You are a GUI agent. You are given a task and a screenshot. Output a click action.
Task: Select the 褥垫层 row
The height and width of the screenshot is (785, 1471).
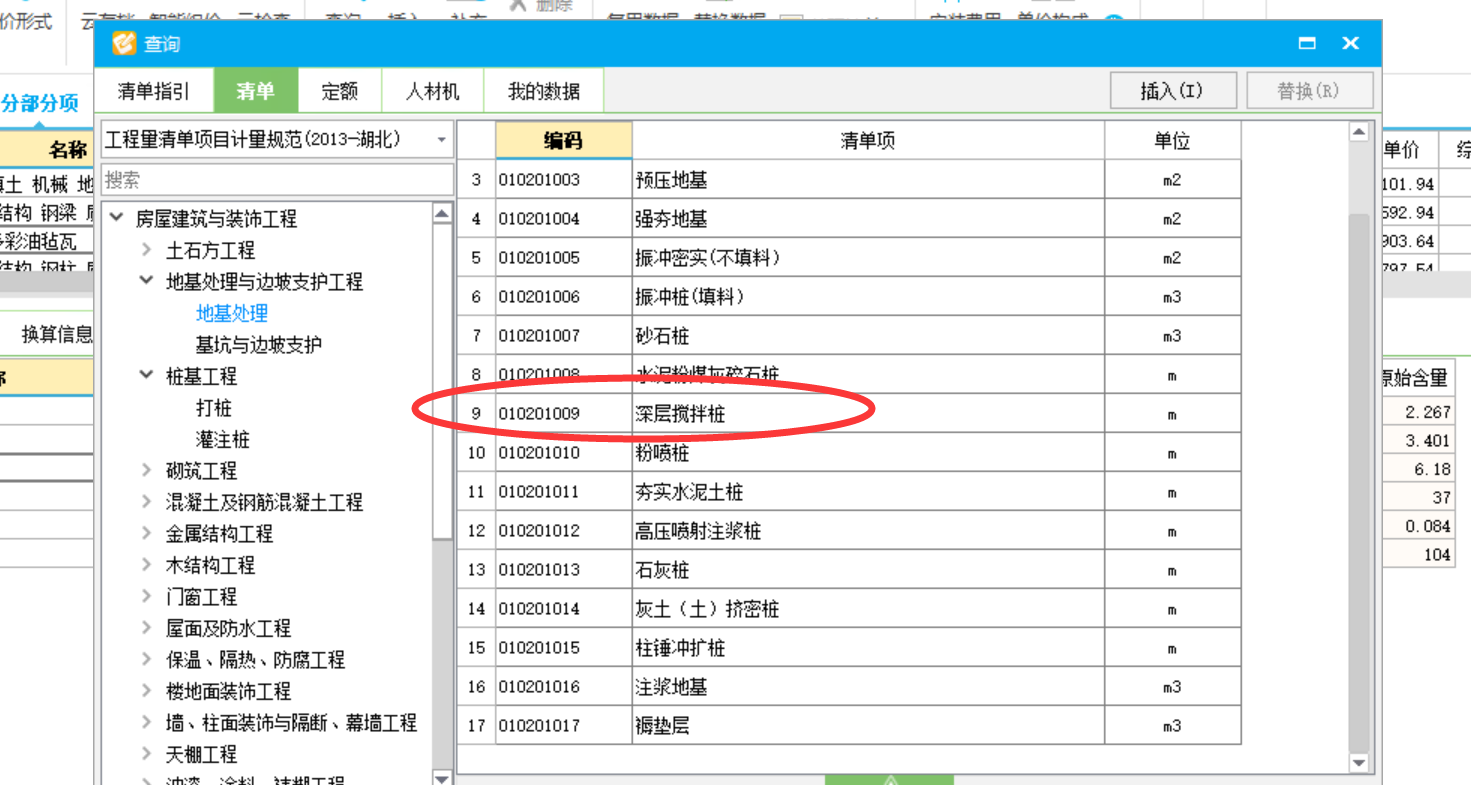pyautogui.click(x=849, y=726)
